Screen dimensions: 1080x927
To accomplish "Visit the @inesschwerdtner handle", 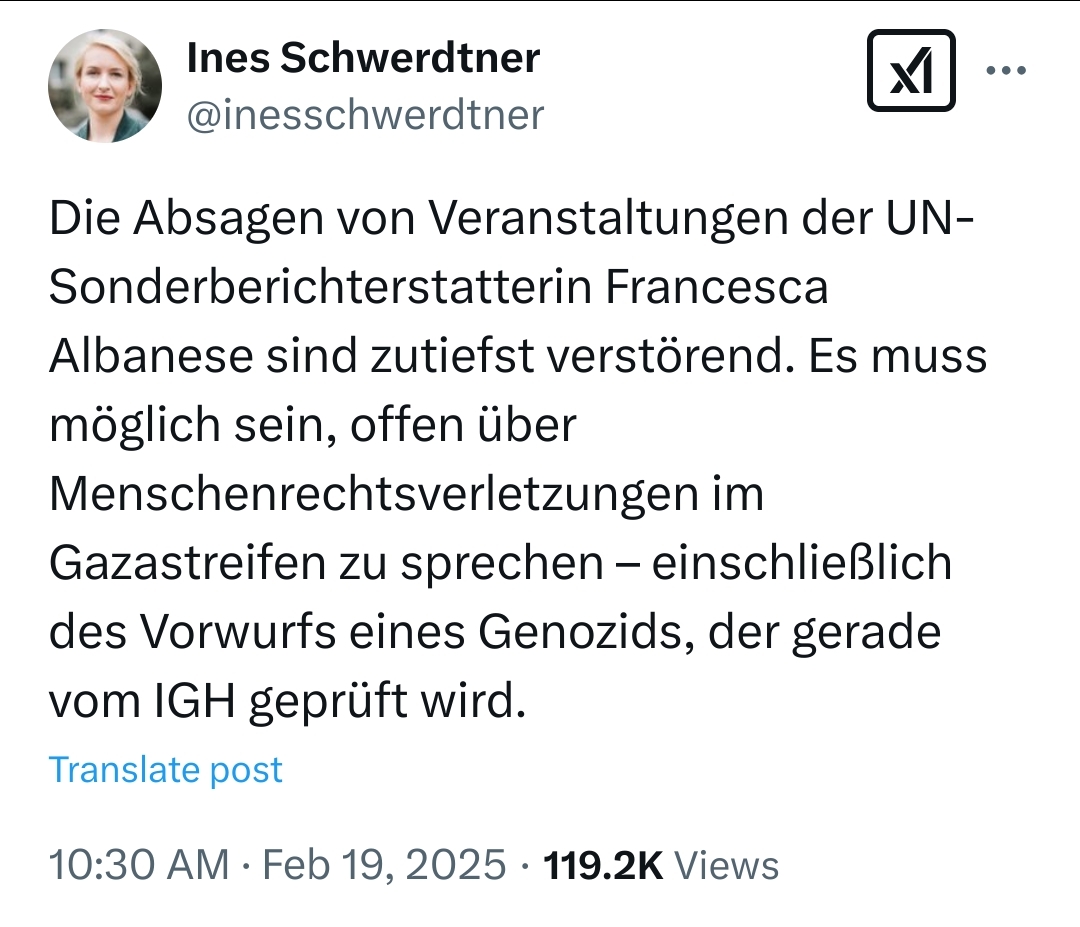I will click(x=366, y=115).
